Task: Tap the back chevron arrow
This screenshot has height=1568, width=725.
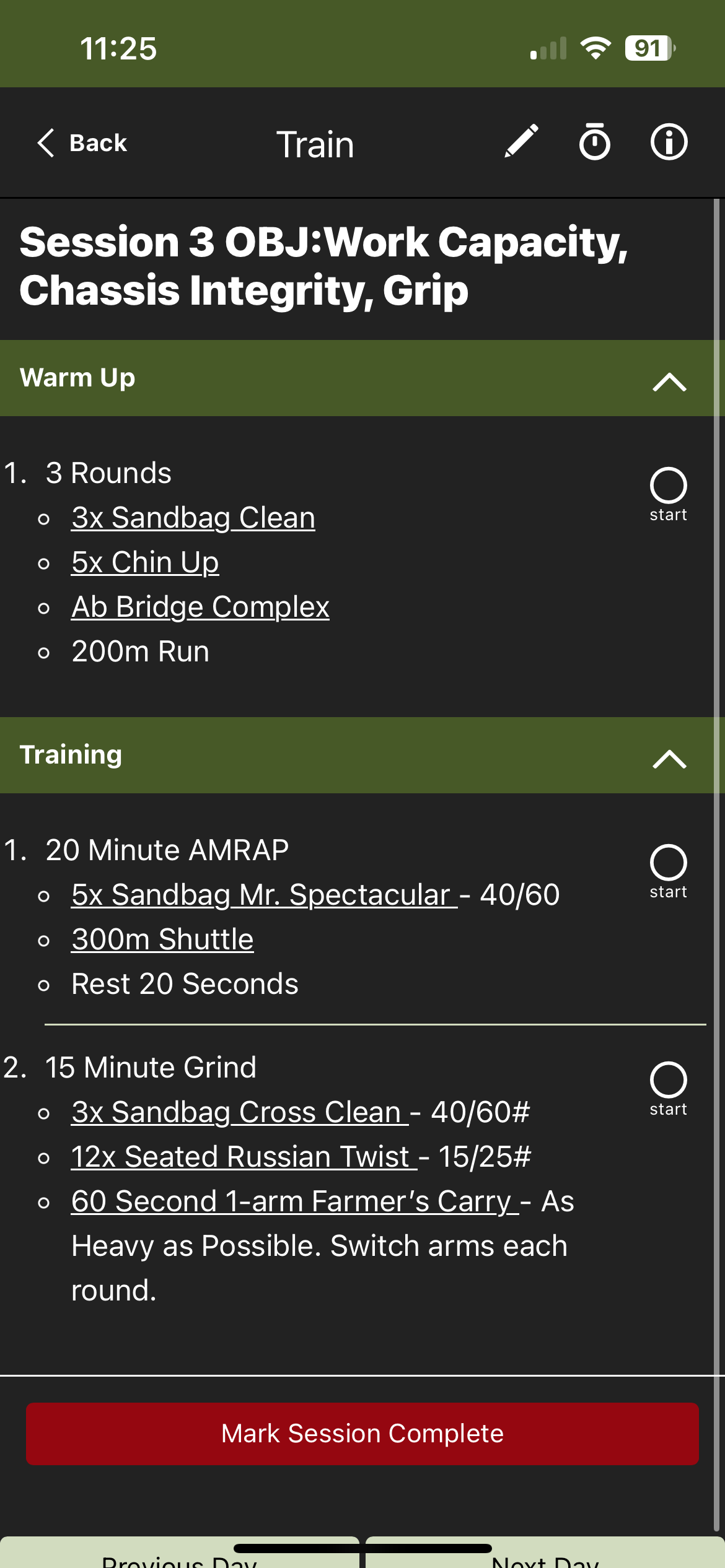Action: [x=46, y=143]
